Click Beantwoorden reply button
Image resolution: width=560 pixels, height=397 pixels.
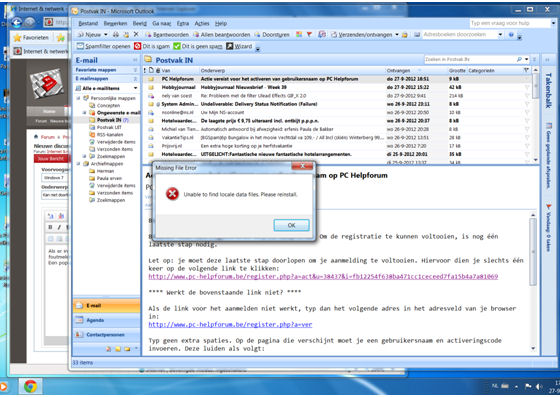pyautogui.click(x=167, y=35)
